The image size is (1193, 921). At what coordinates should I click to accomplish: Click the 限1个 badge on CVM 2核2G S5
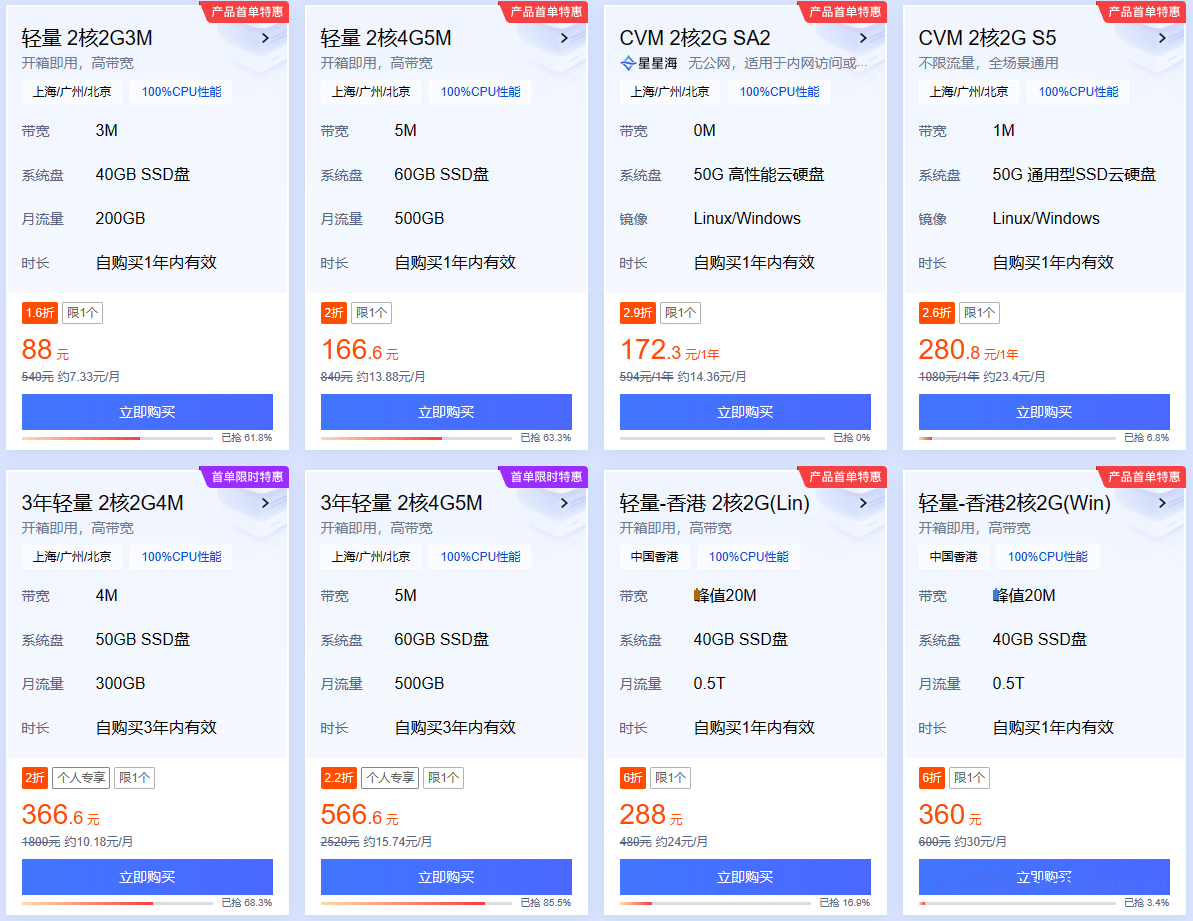click(x=979, y=312)
